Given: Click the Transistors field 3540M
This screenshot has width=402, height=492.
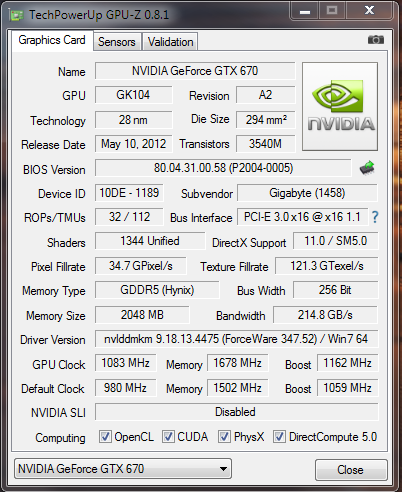Looking at the screenshot, I should 266,144.
